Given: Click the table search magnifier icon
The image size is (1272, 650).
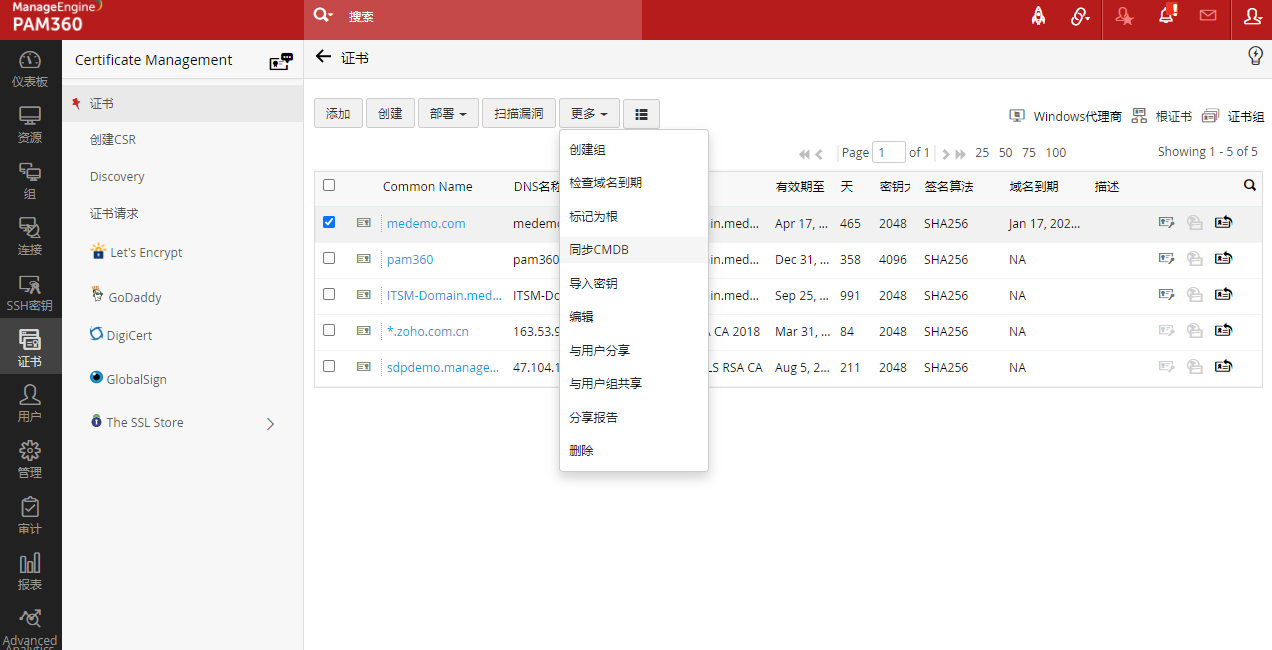Looking at the screenshot, I should coord(1249,185).
